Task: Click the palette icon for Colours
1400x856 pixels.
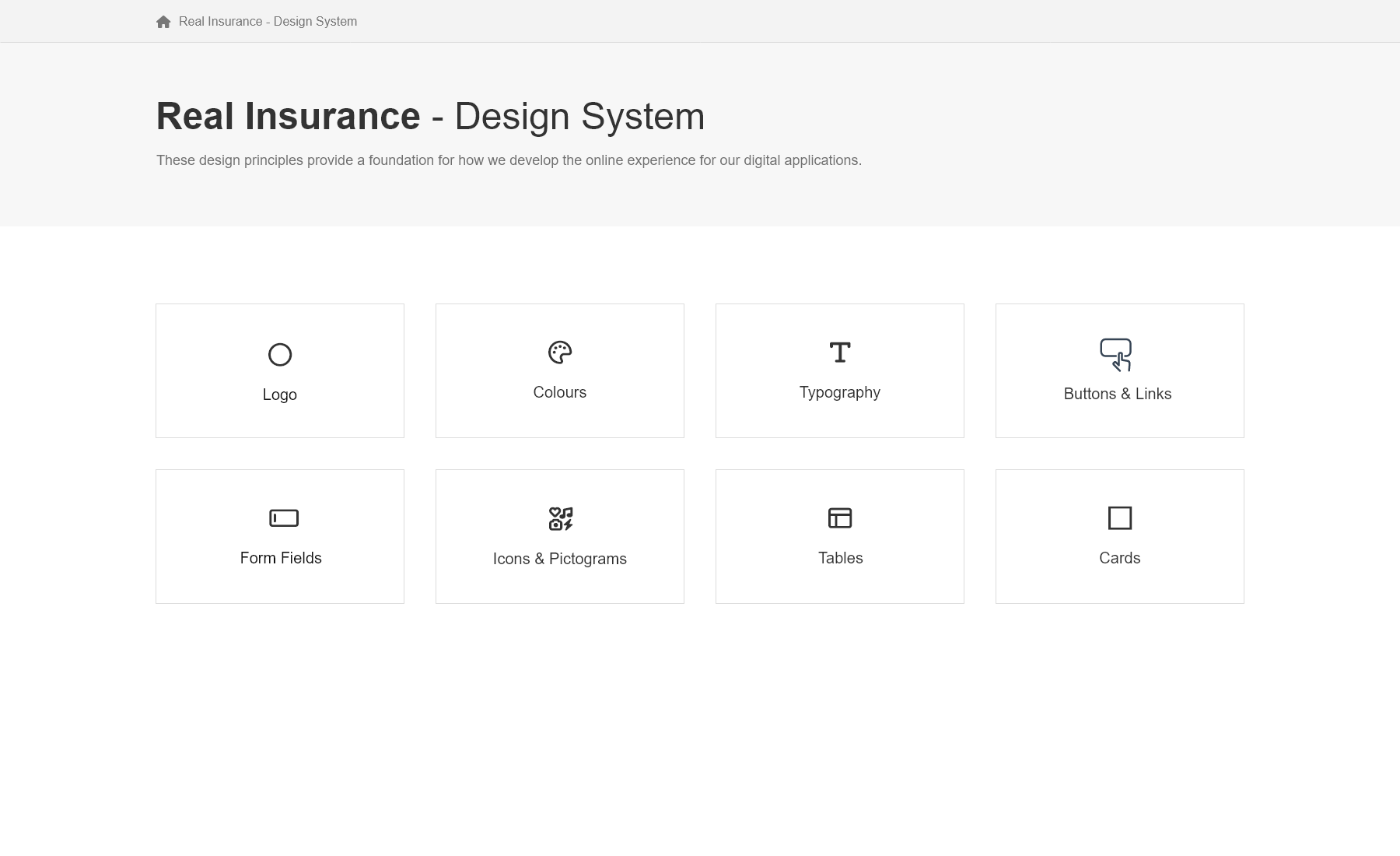Action: (560, 353)
